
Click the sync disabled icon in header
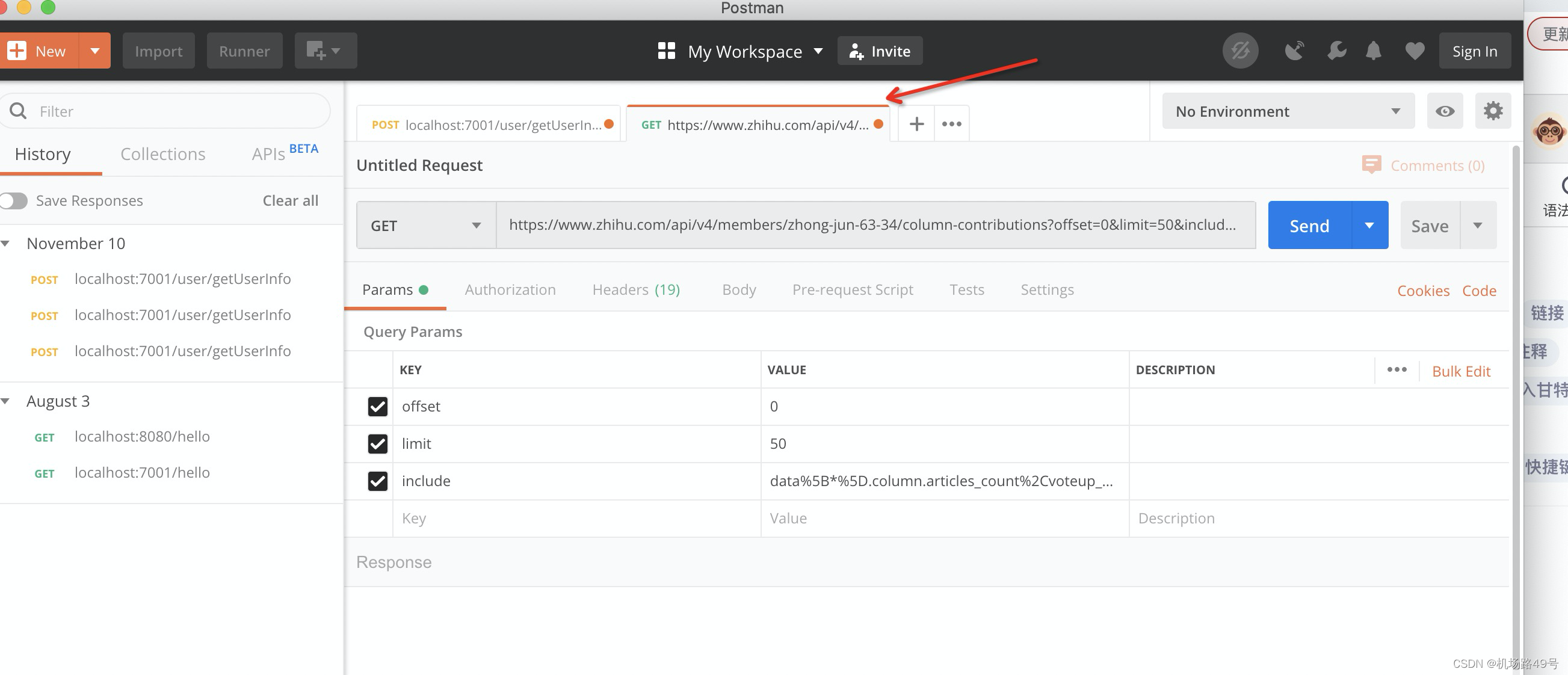1241,51
